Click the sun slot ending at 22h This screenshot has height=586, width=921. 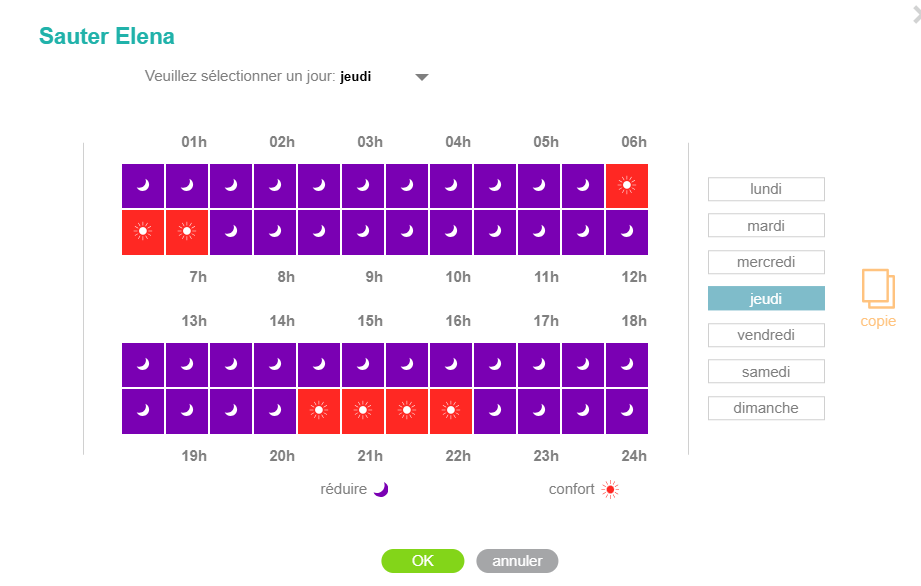tap(451, 411)
